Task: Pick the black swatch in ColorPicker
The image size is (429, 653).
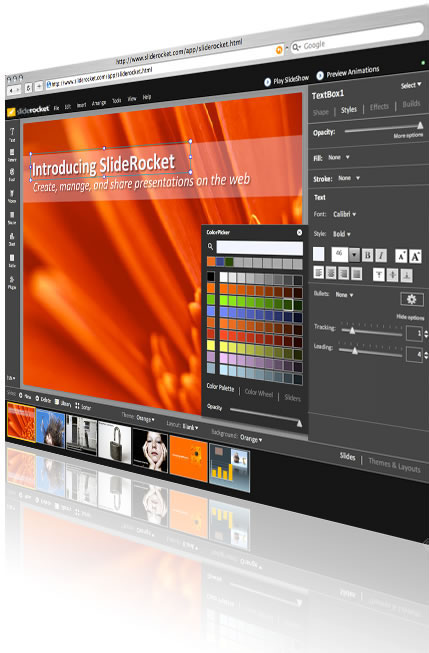Action: (211, 276)
